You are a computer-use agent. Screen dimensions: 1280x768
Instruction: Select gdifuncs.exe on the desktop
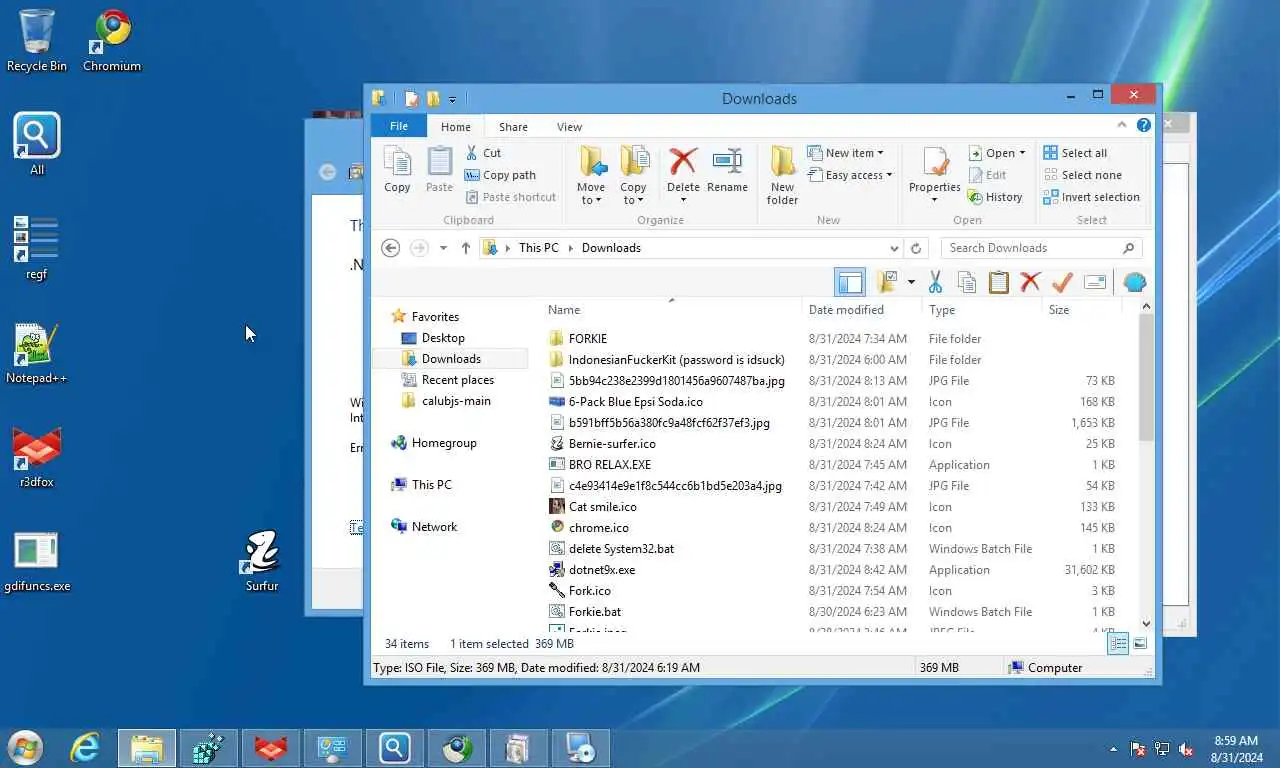36,561
